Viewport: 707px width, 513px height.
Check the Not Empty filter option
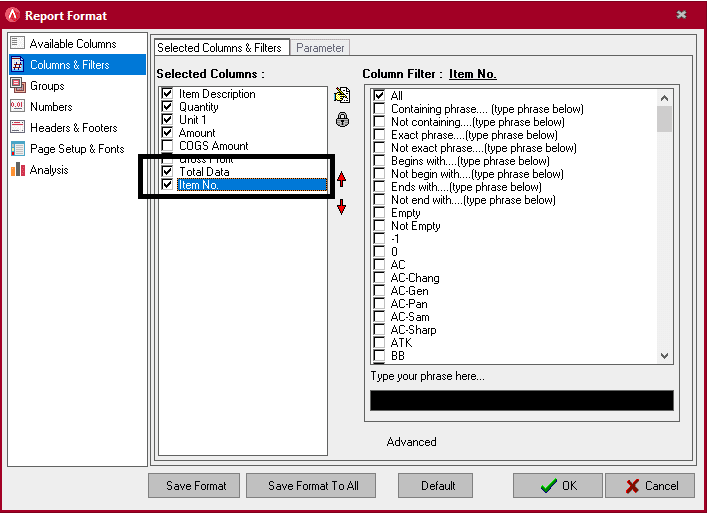click(x=379, y=226)
